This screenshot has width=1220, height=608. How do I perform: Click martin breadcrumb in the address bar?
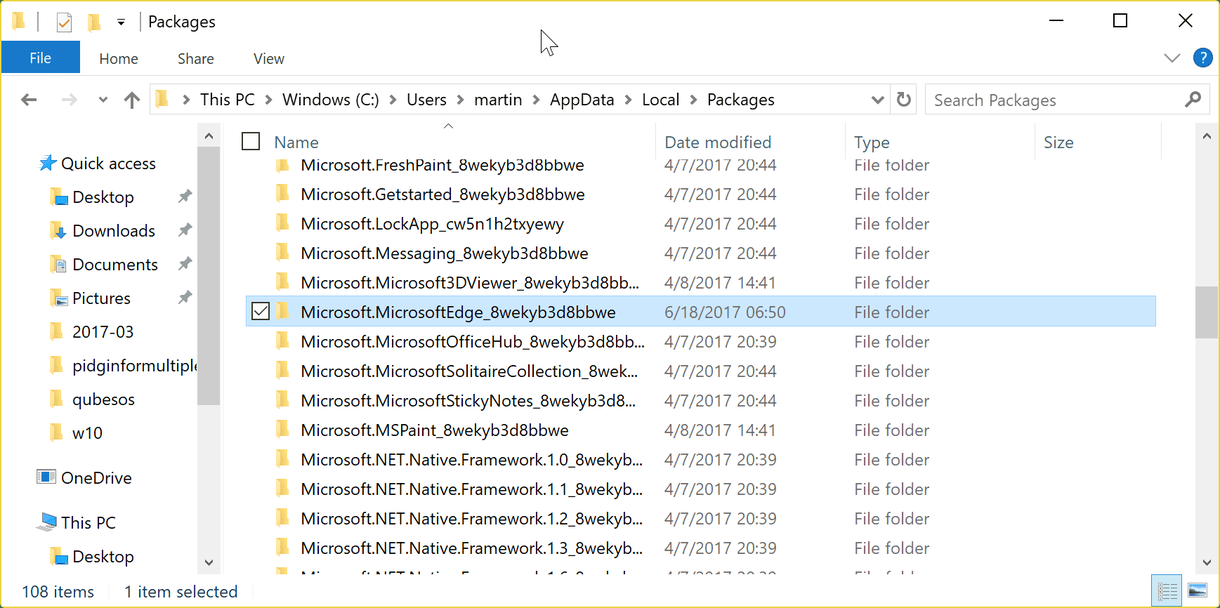coord(498,100)
